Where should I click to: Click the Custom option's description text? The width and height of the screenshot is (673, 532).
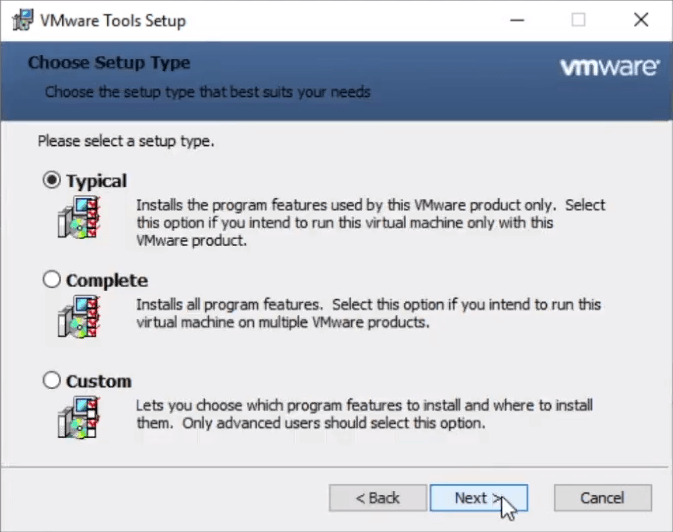[x=364, y=414]
